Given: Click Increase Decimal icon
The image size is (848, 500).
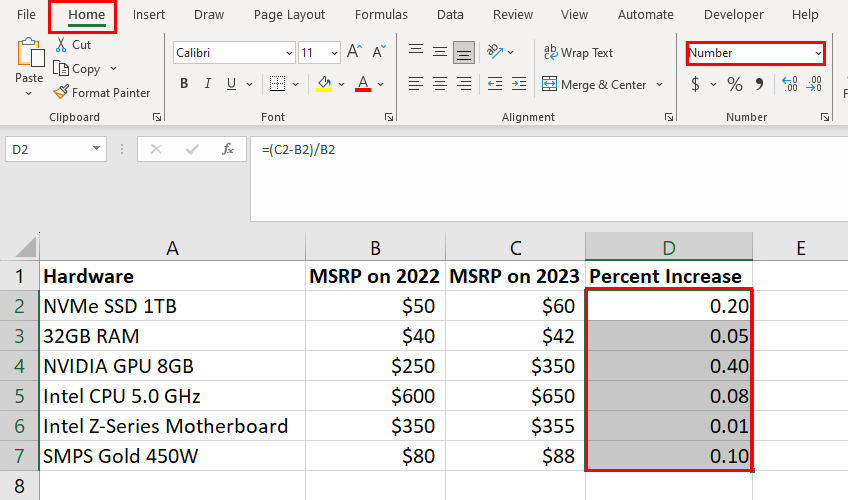Looking at the screenshot, I should [790, 84].
